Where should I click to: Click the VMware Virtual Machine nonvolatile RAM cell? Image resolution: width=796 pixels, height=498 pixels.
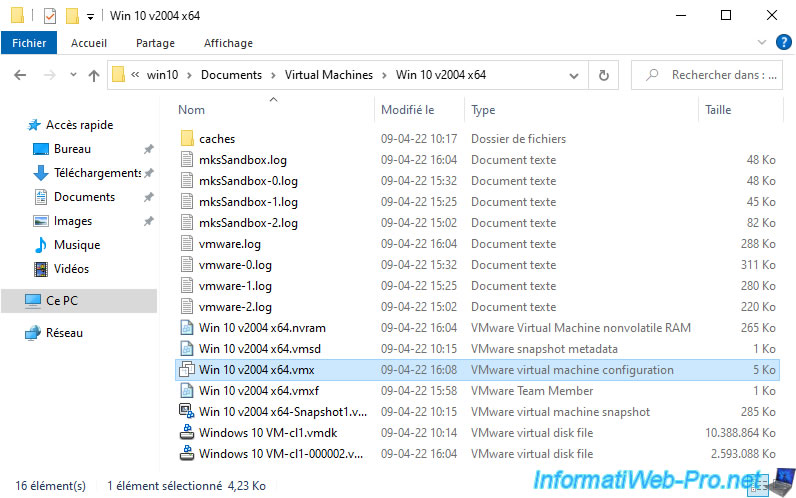[580, 328]
